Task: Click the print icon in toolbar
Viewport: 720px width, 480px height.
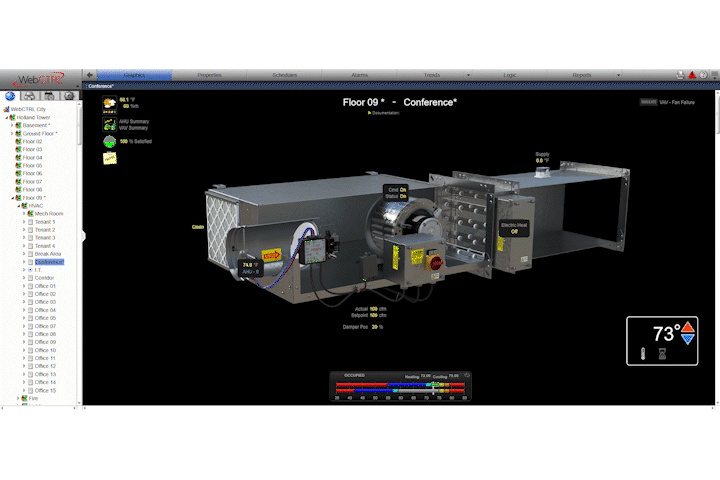Action: coord(680,75)
